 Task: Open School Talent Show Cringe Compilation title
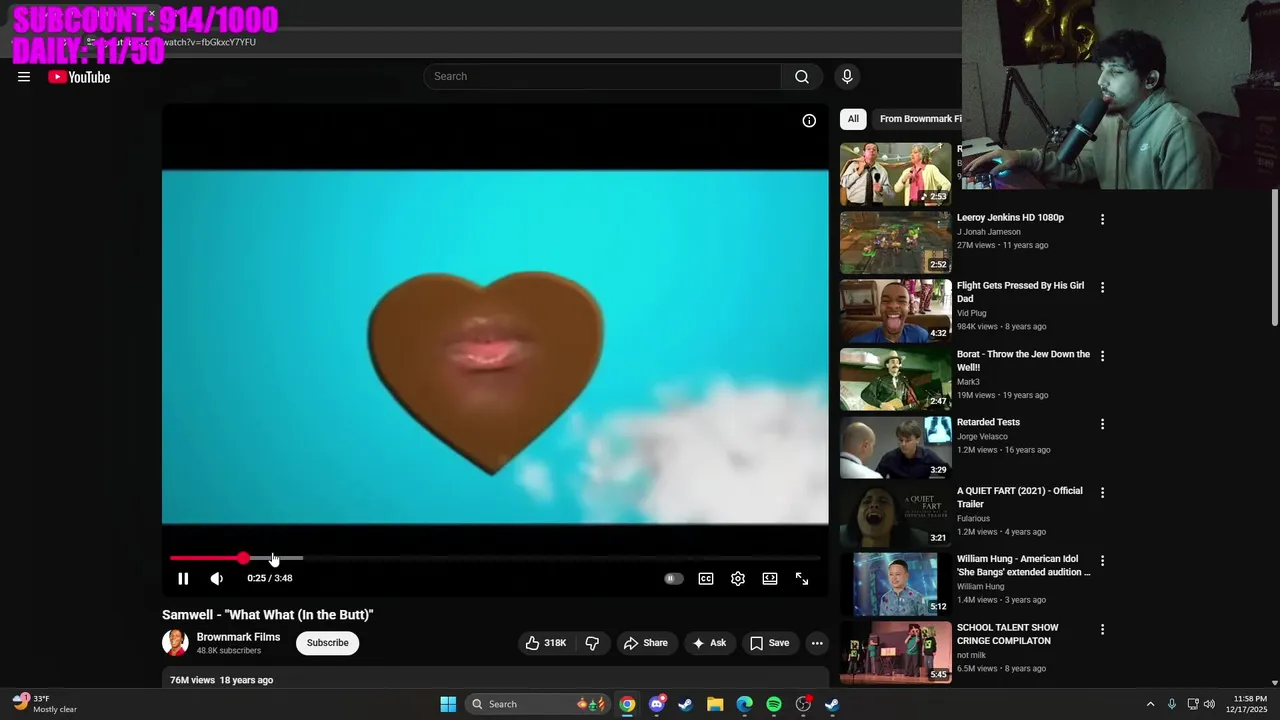(1007, 634)
